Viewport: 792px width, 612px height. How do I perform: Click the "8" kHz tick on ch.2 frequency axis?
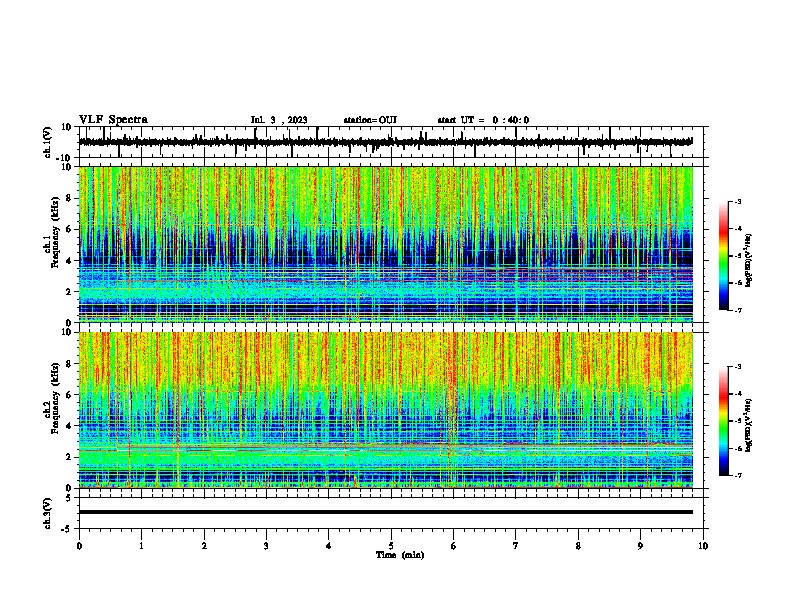point(70,364)
